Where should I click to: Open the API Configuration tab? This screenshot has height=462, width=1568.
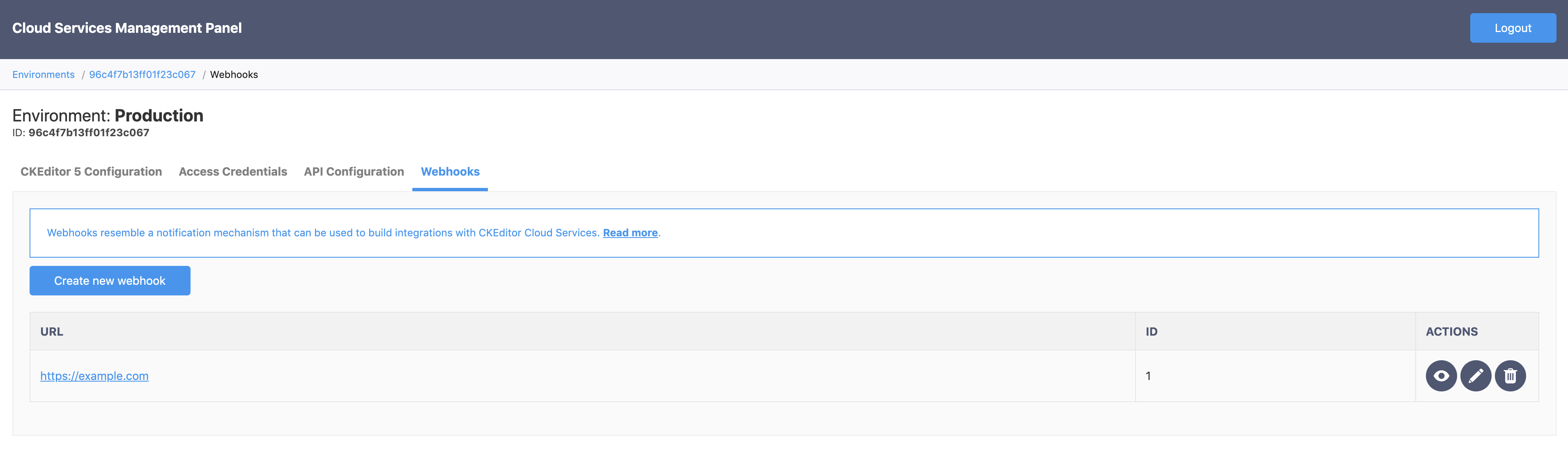[x=354, y=172]
